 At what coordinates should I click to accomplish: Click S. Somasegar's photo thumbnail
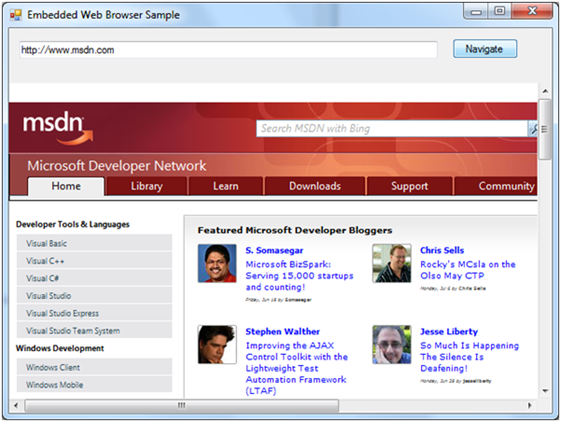point(217,263)
